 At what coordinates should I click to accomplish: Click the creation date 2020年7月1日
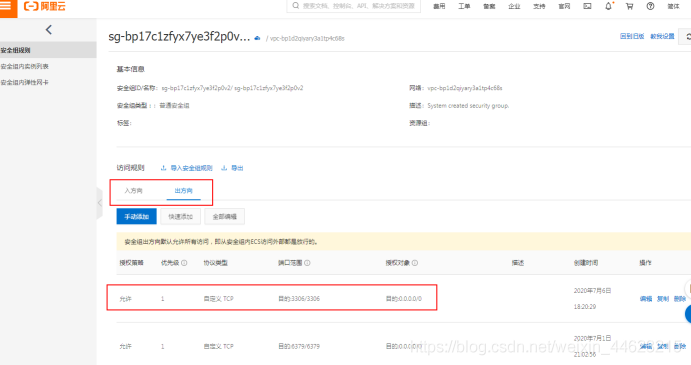tap(592, 338)
